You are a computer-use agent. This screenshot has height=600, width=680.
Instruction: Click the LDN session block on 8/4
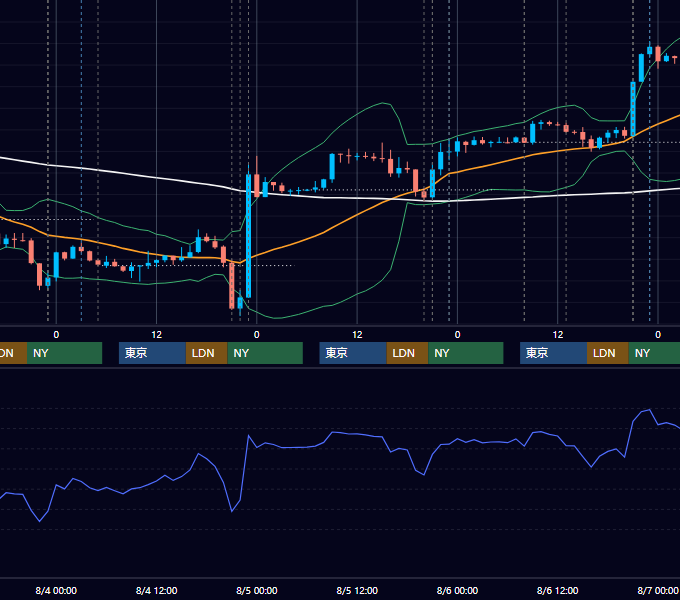tap(206, 353)
